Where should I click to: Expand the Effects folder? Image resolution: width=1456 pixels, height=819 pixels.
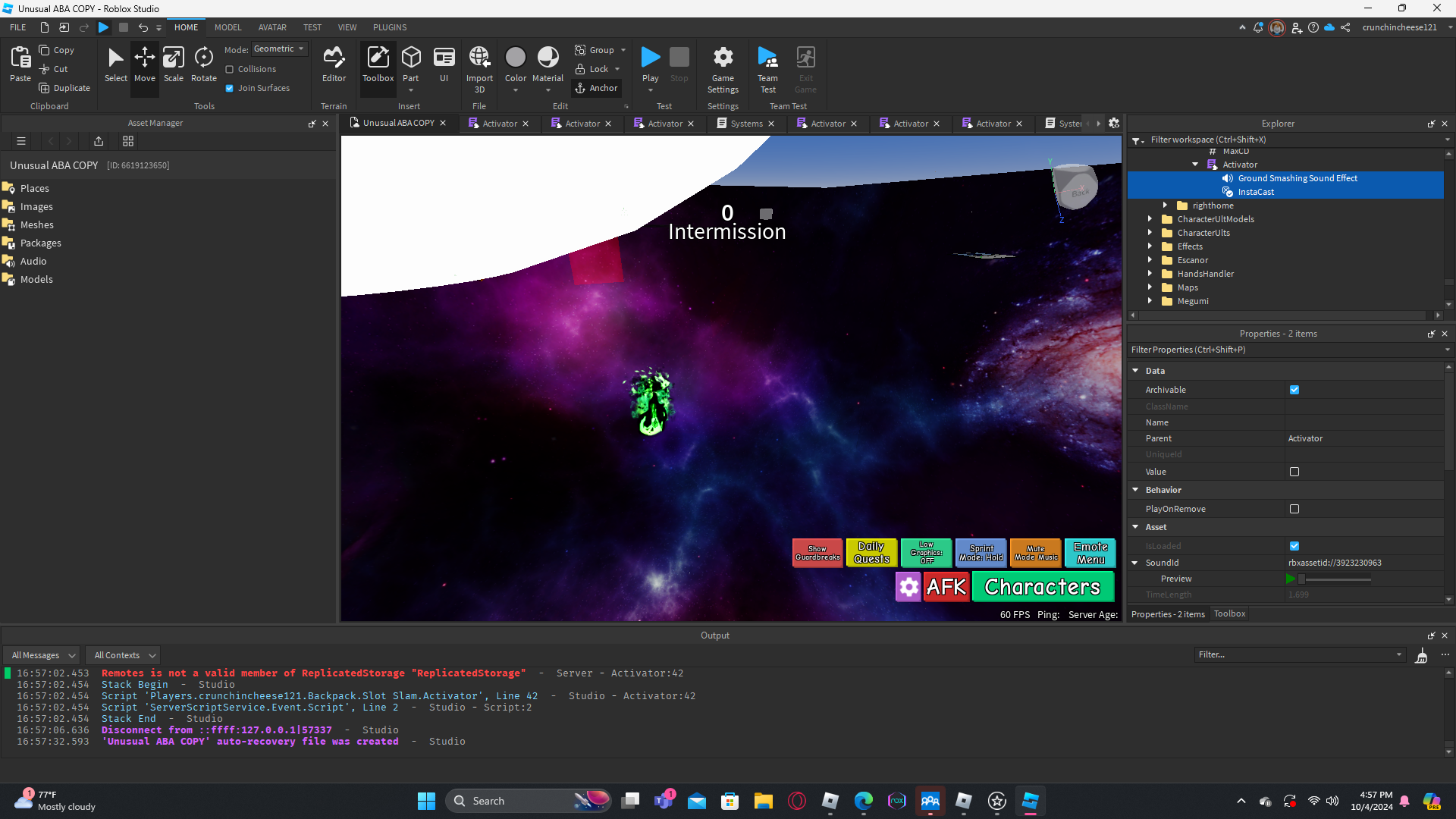[x=1150, y=246]
